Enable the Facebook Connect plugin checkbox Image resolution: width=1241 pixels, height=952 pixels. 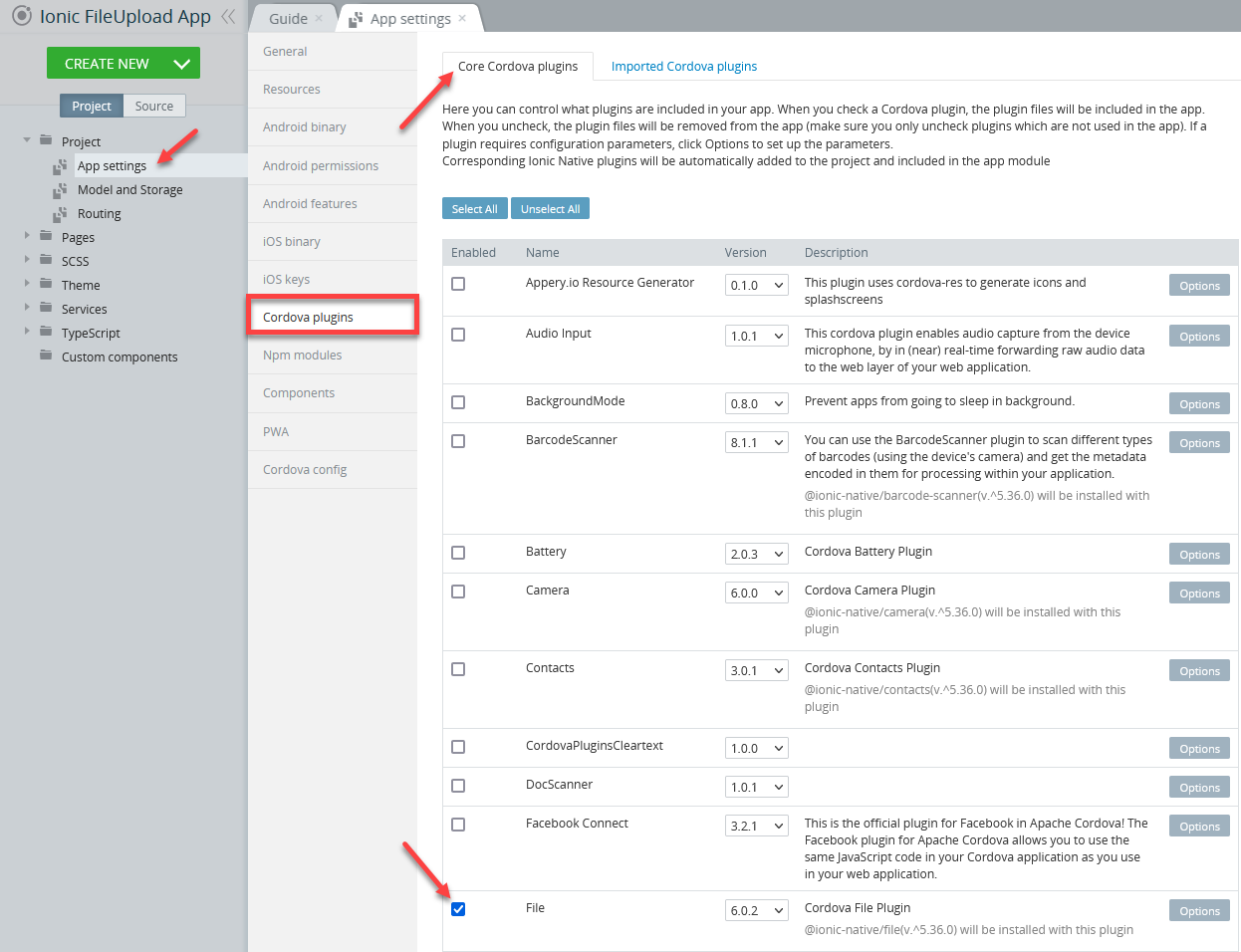click(x=458, y=825)
